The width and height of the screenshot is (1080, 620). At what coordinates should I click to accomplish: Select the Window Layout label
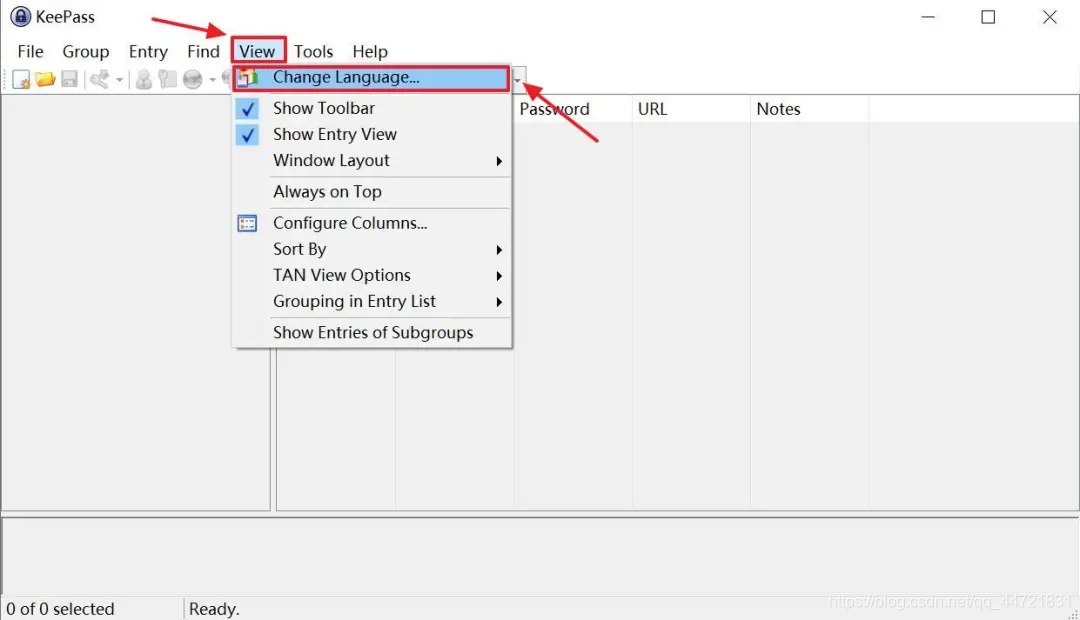[x=331, y=161]
